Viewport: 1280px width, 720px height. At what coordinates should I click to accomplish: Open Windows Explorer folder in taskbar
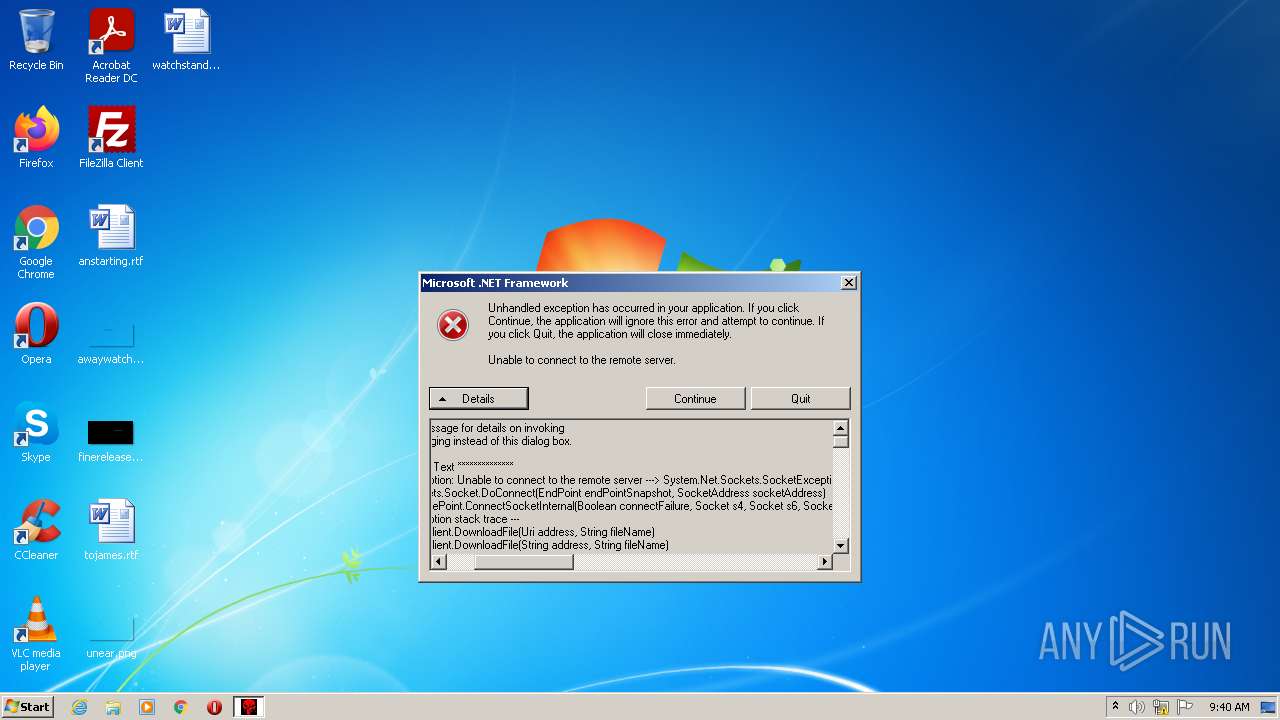[x=113, y=707]
